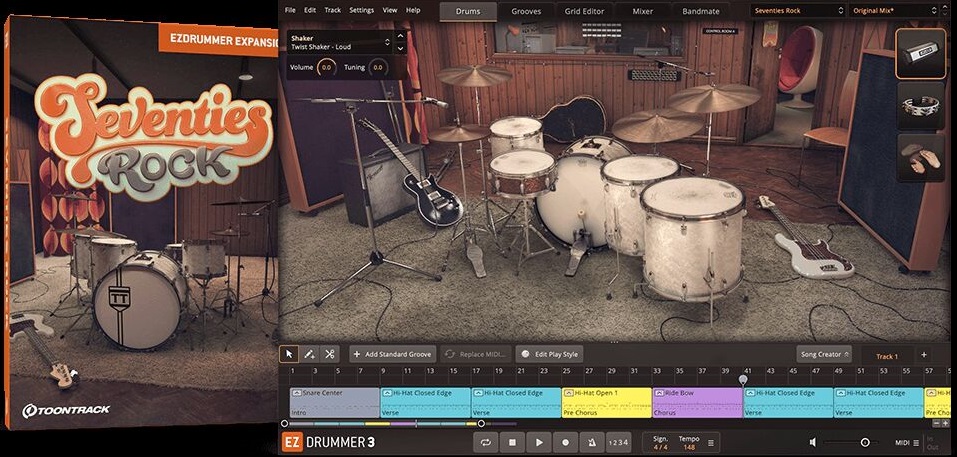Adjust the master volume slider
This screenshot has height=457, width=957.
tap(864, 442)
